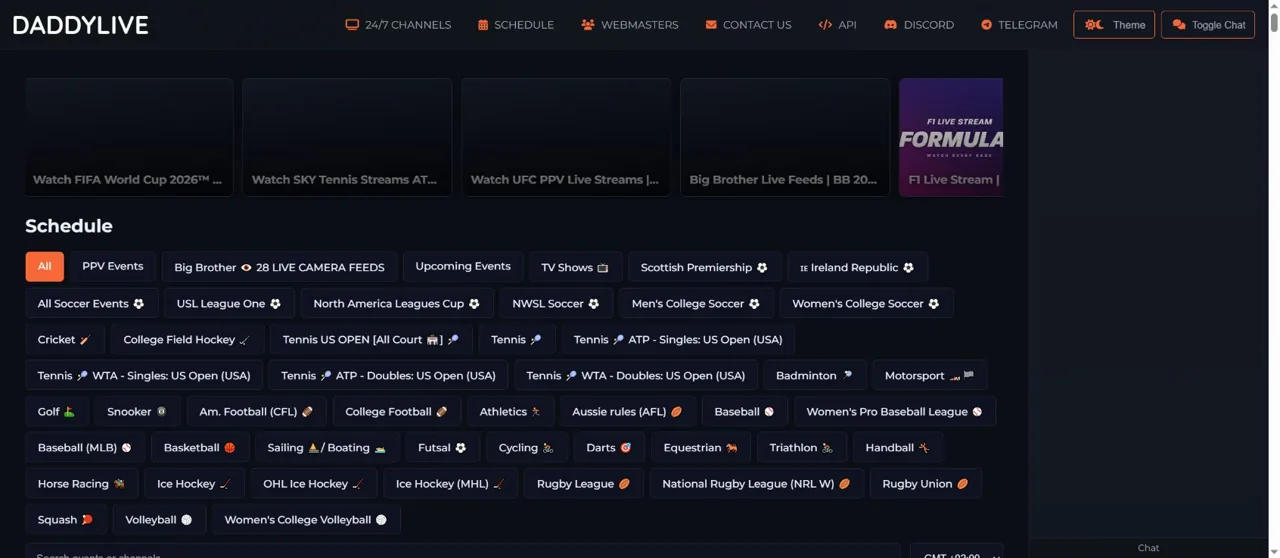Filter schedule by Motorsport
Screen dimensions: 1280x558
coord(930,375)
